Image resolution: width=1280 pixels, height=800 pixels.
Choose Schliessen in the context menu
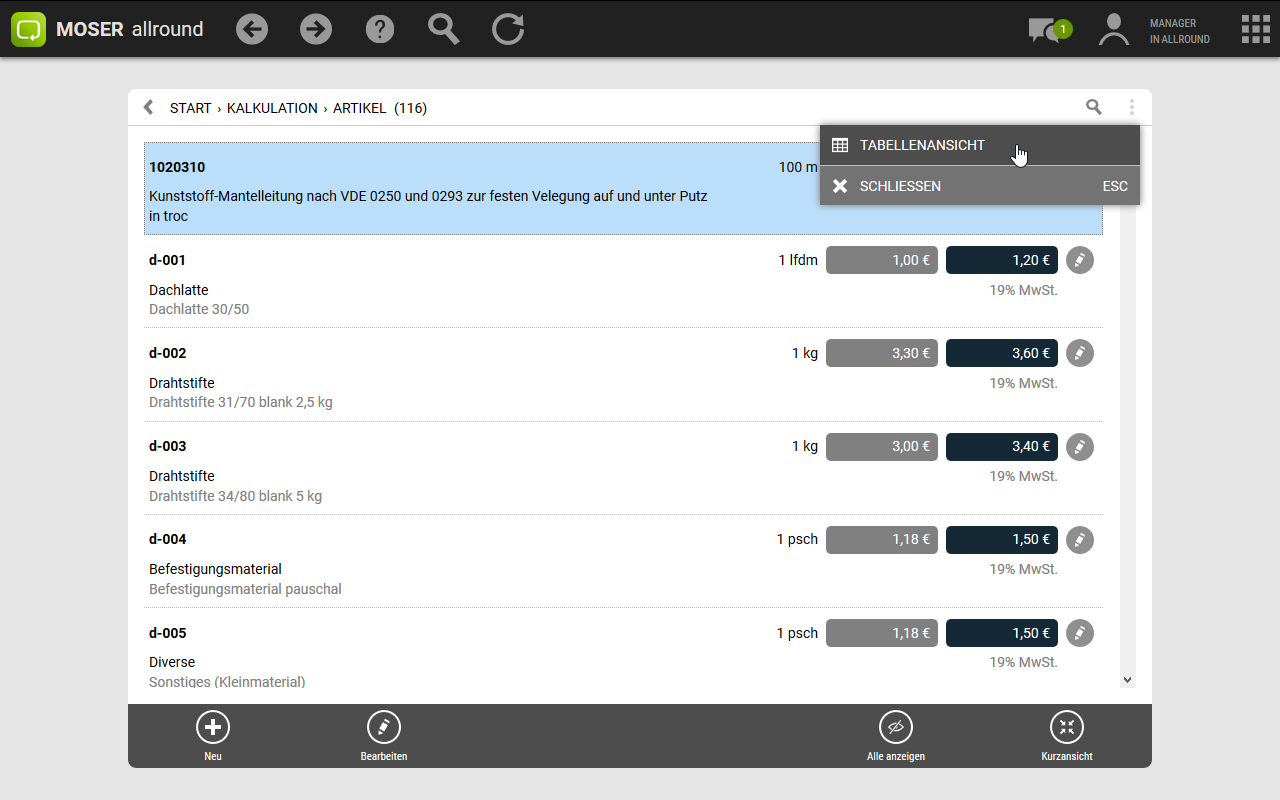899,186
